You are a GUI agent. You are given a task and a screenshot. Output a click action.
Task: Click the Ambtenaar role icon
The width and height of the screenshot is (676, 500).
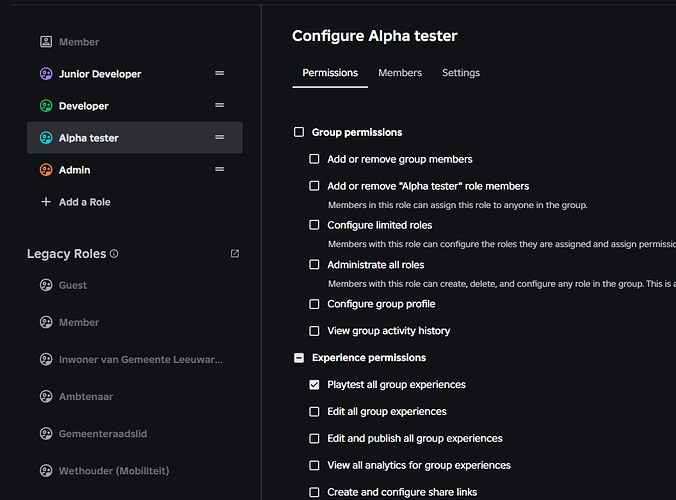coord(46,396)
